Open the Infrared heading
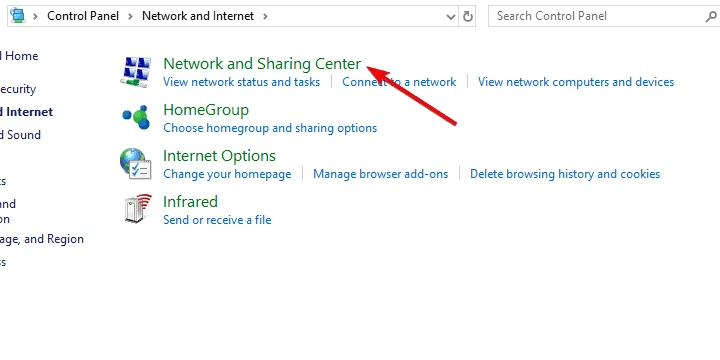The width and height of the screenshot is (720, 360). point(191,202)
